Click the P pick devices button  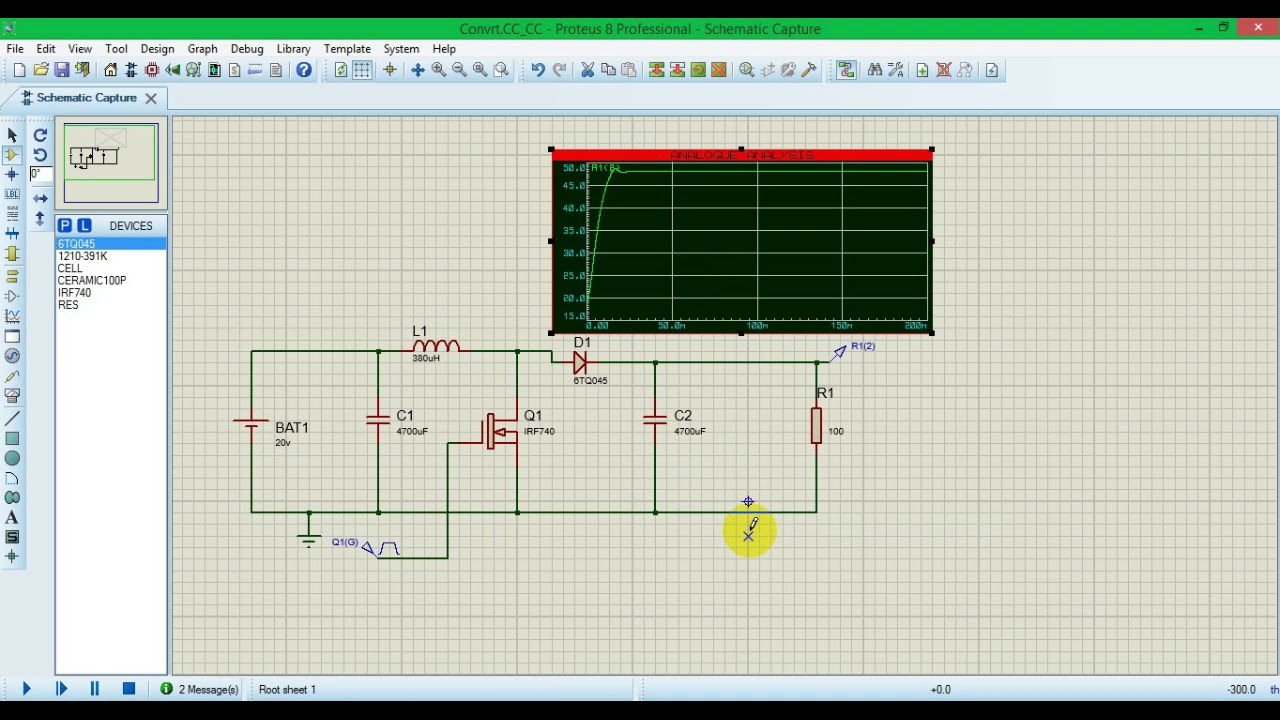(x=65, y=226)
